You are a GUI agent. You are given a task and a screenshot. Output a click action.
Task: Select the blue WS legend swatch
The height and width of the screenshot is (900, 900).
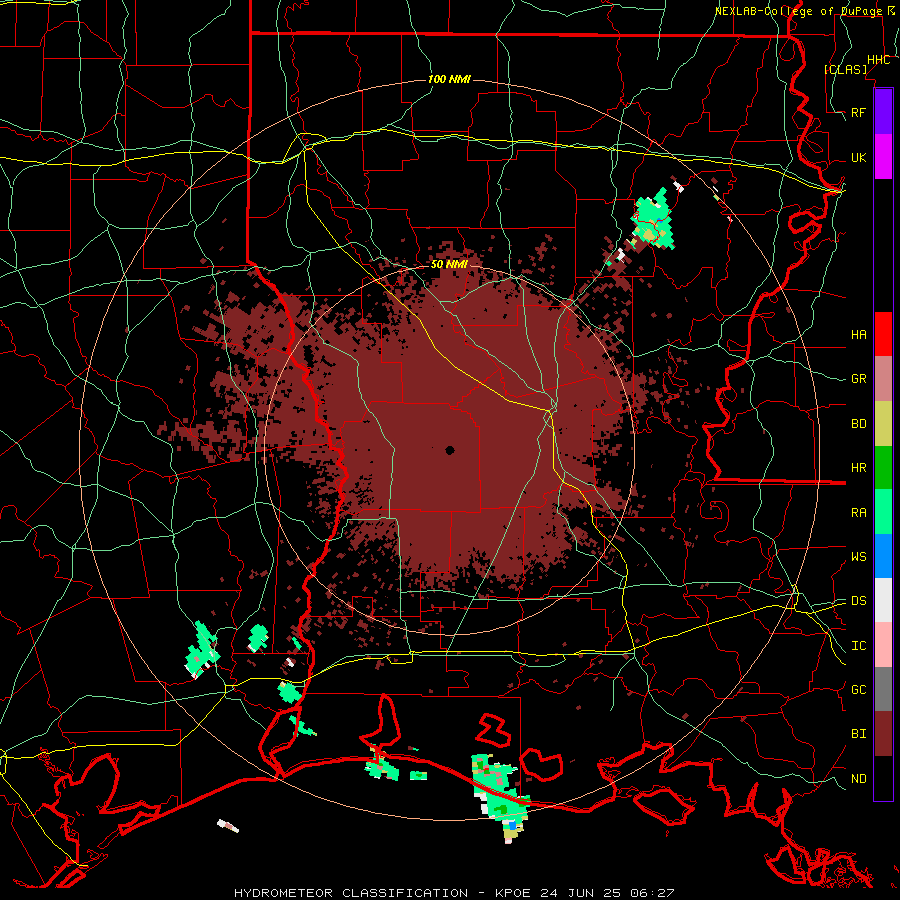click(883, 556)
